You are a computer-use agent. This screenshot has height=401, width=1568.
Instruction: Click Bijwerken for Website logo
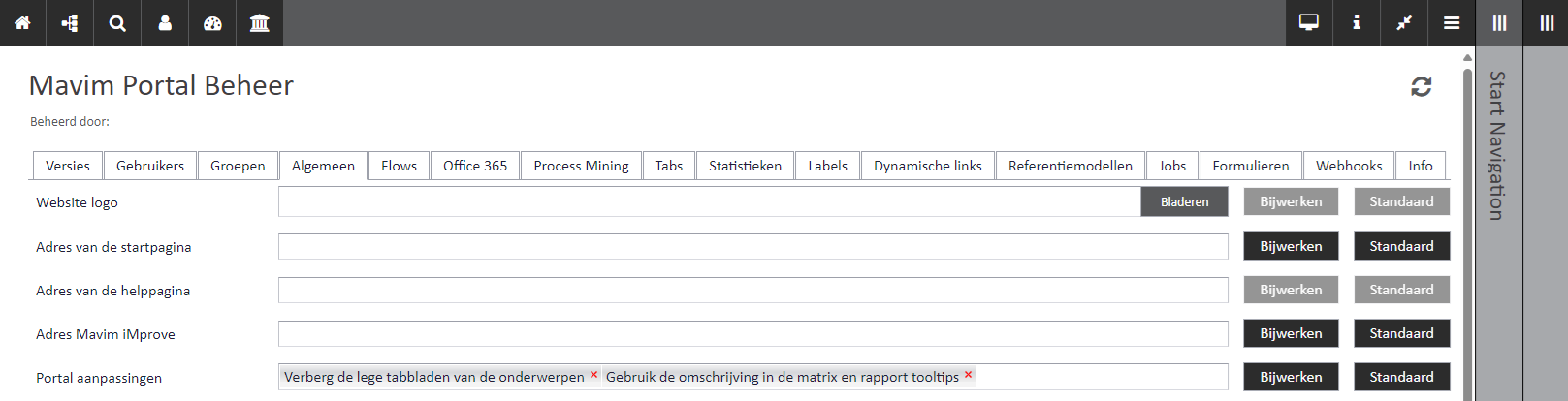point(1291,201)
